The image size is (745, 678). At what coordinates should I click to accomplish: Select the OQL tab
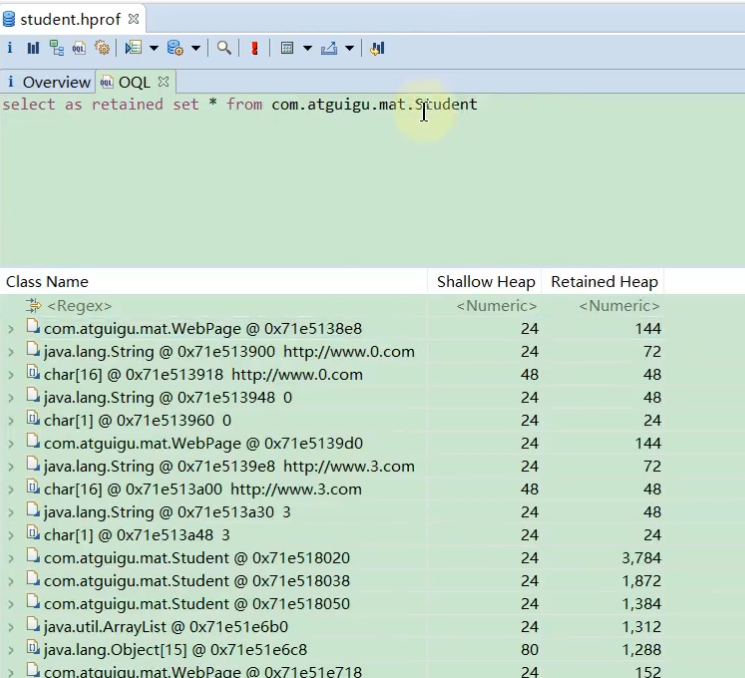point(134,82)
